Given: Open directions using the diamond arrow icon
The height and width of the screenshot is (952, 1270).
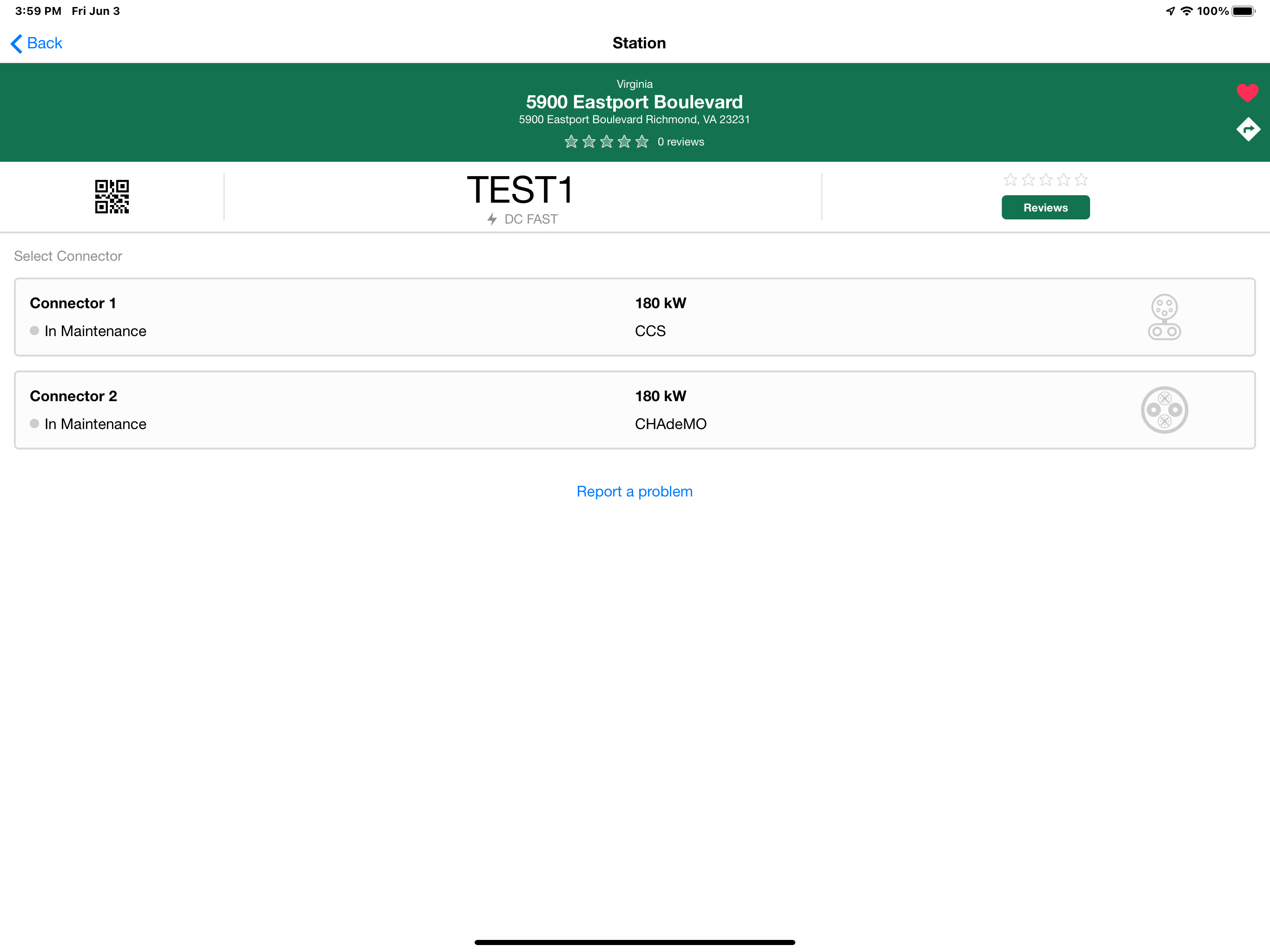Looking at the screenshot, I should click(x=1248, y=129).
